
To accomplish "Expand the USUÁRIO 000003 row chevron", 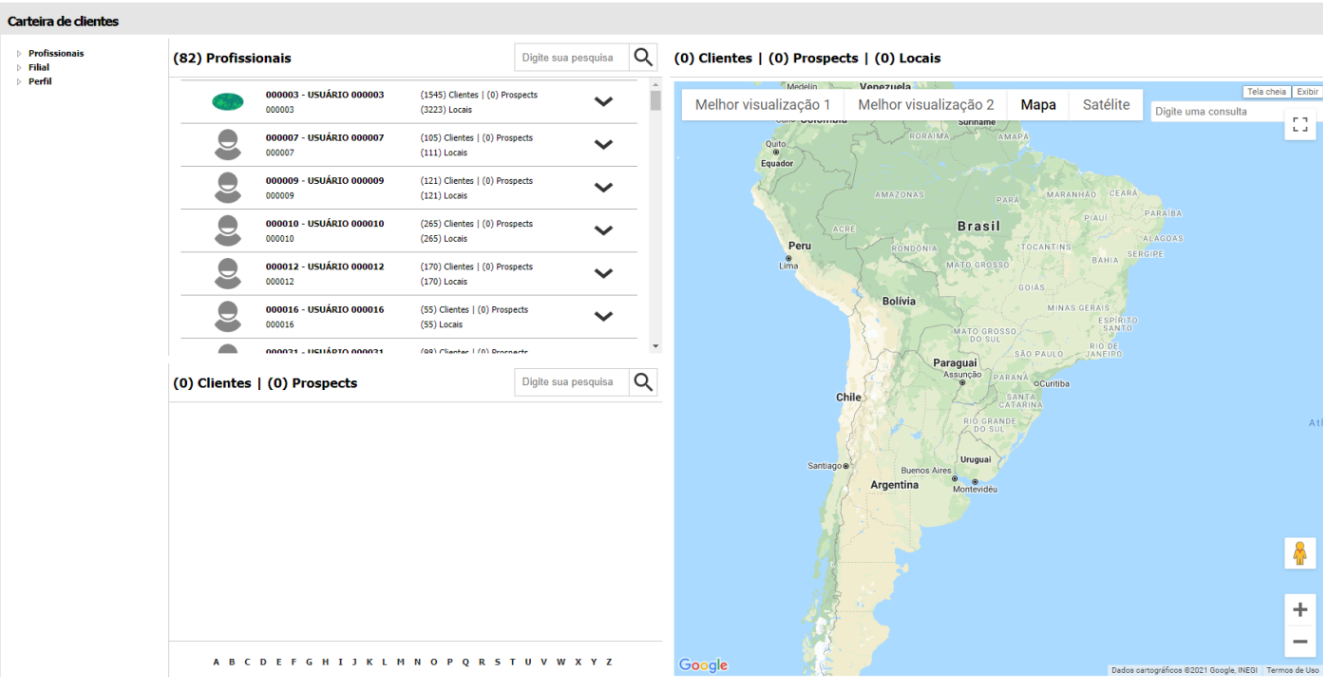I will (x=603, y=101).
